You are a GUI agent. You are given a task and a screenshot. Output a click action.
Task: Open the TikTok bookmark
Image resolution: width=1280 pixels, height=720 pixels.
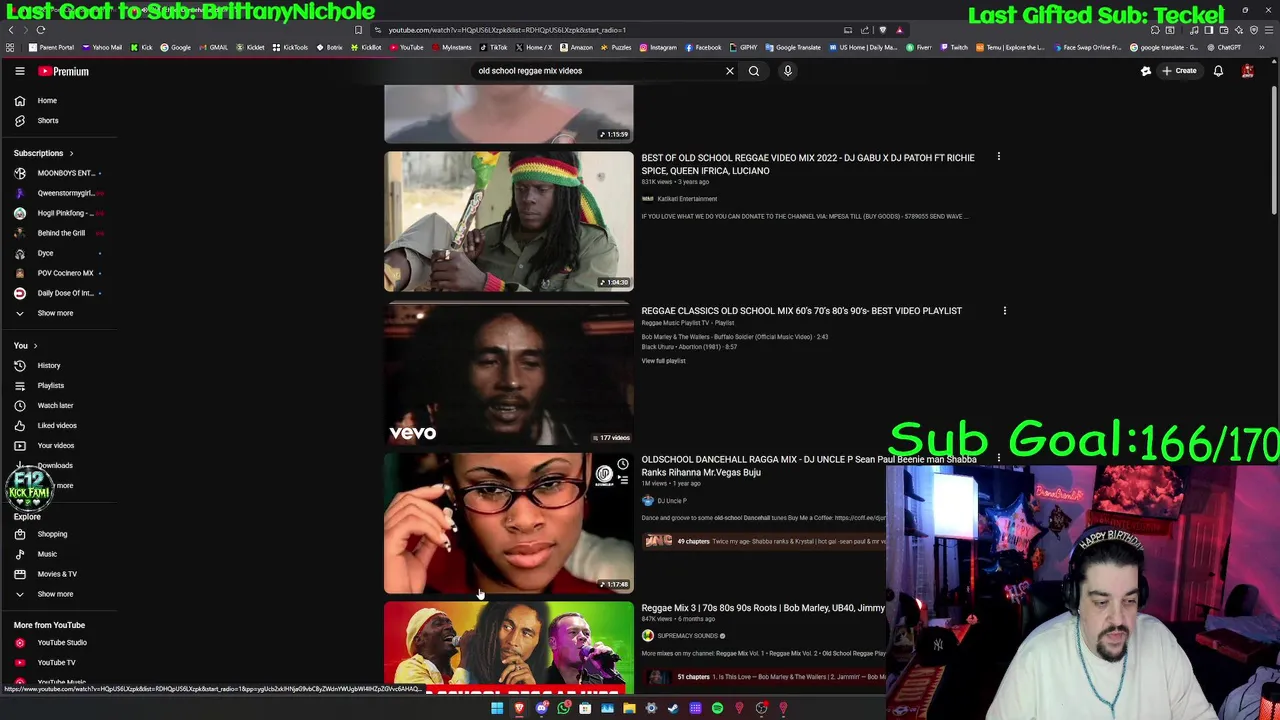pos(493,47)
